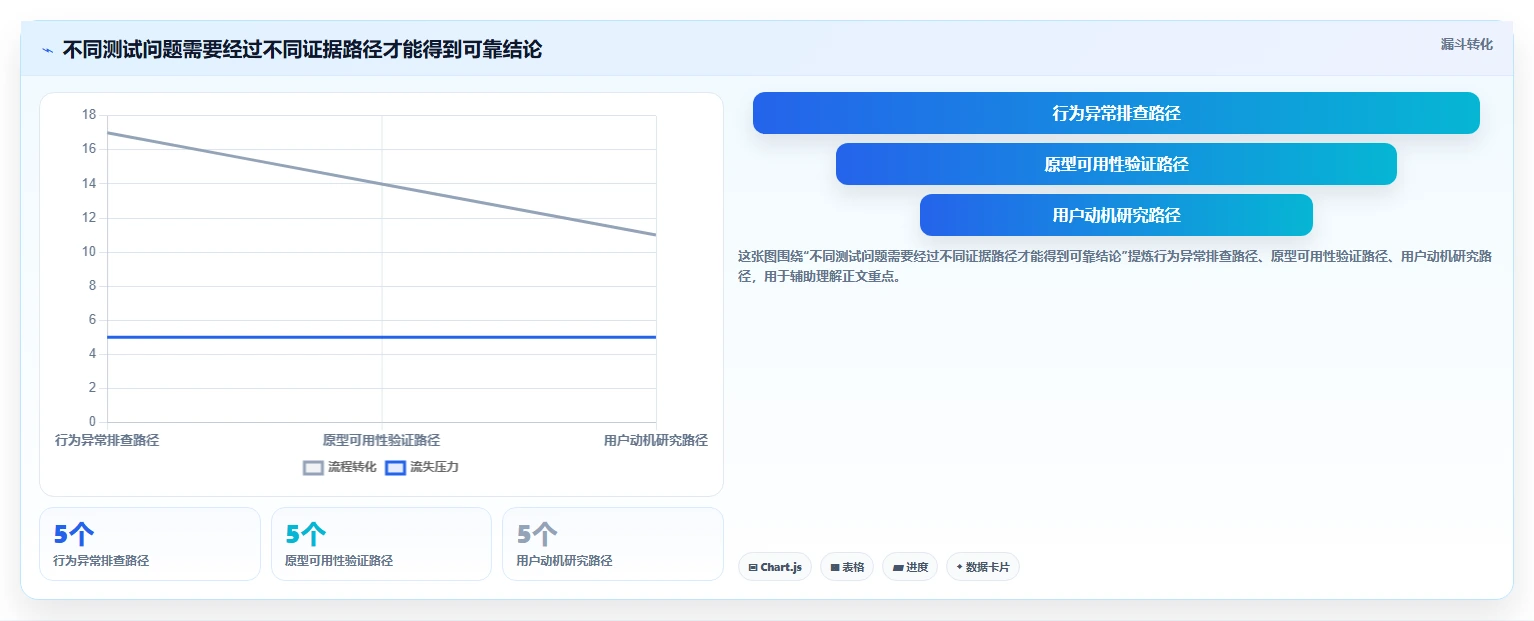The height and width of the screenshot is (621, 1534).
Task: Toggle the 流程转化 legend item
Action: click(x=340, y=467)
